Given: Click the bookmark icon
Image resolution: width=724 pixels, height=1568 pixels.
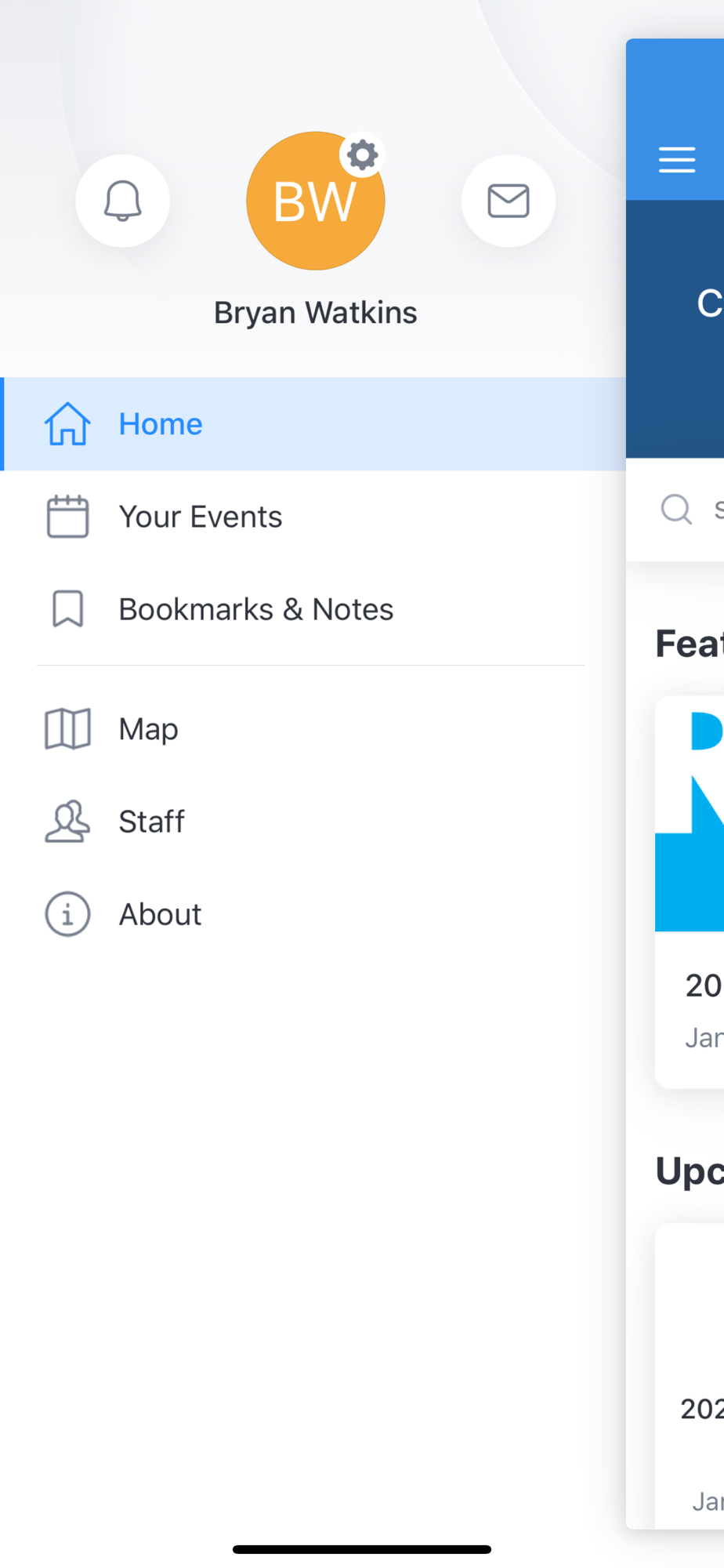Looking at the screenshot, I should (x=67, y=609).
